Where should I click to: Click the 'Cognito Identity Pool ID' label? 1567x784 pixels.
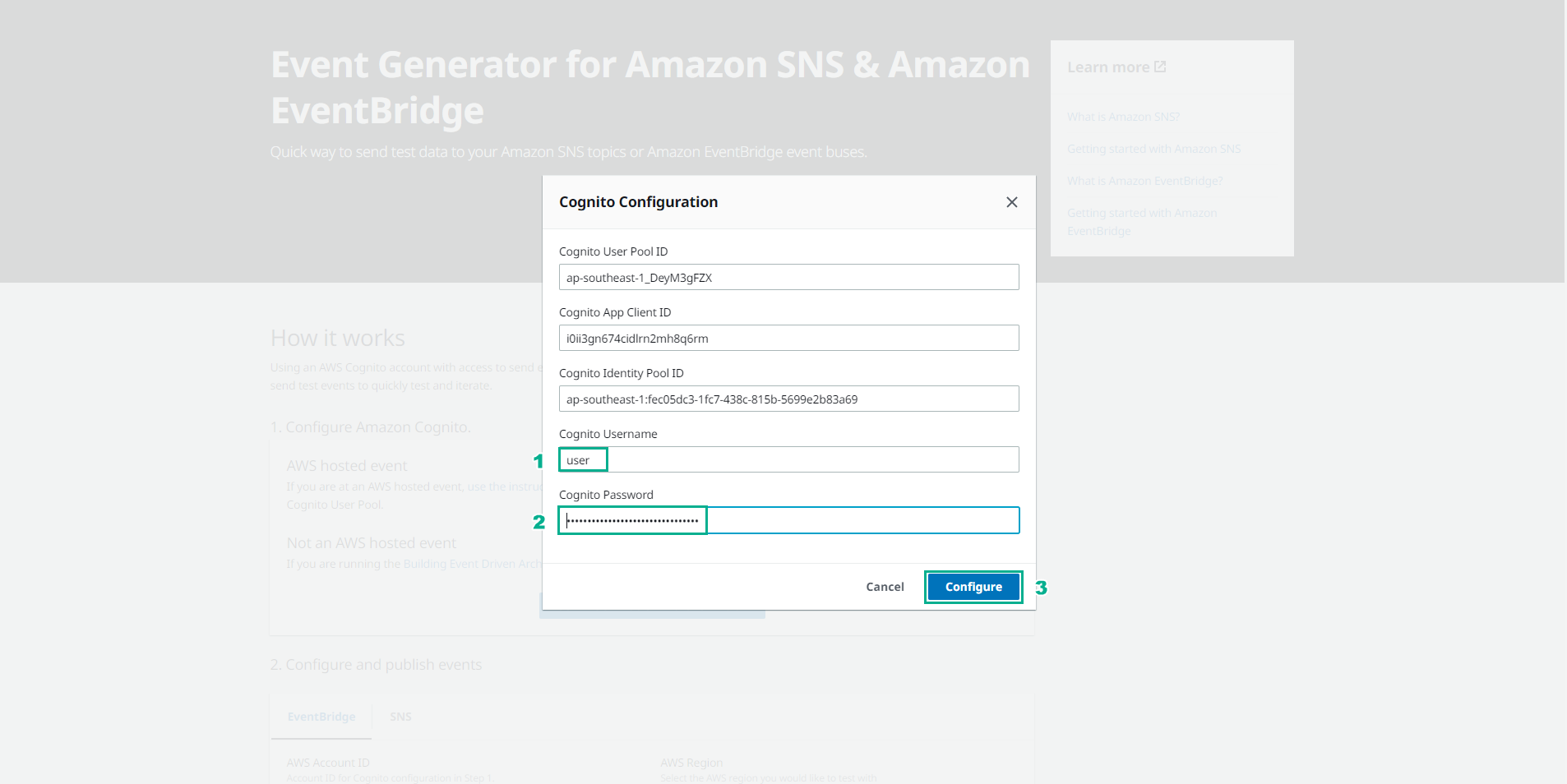click(x=622, y=373)
